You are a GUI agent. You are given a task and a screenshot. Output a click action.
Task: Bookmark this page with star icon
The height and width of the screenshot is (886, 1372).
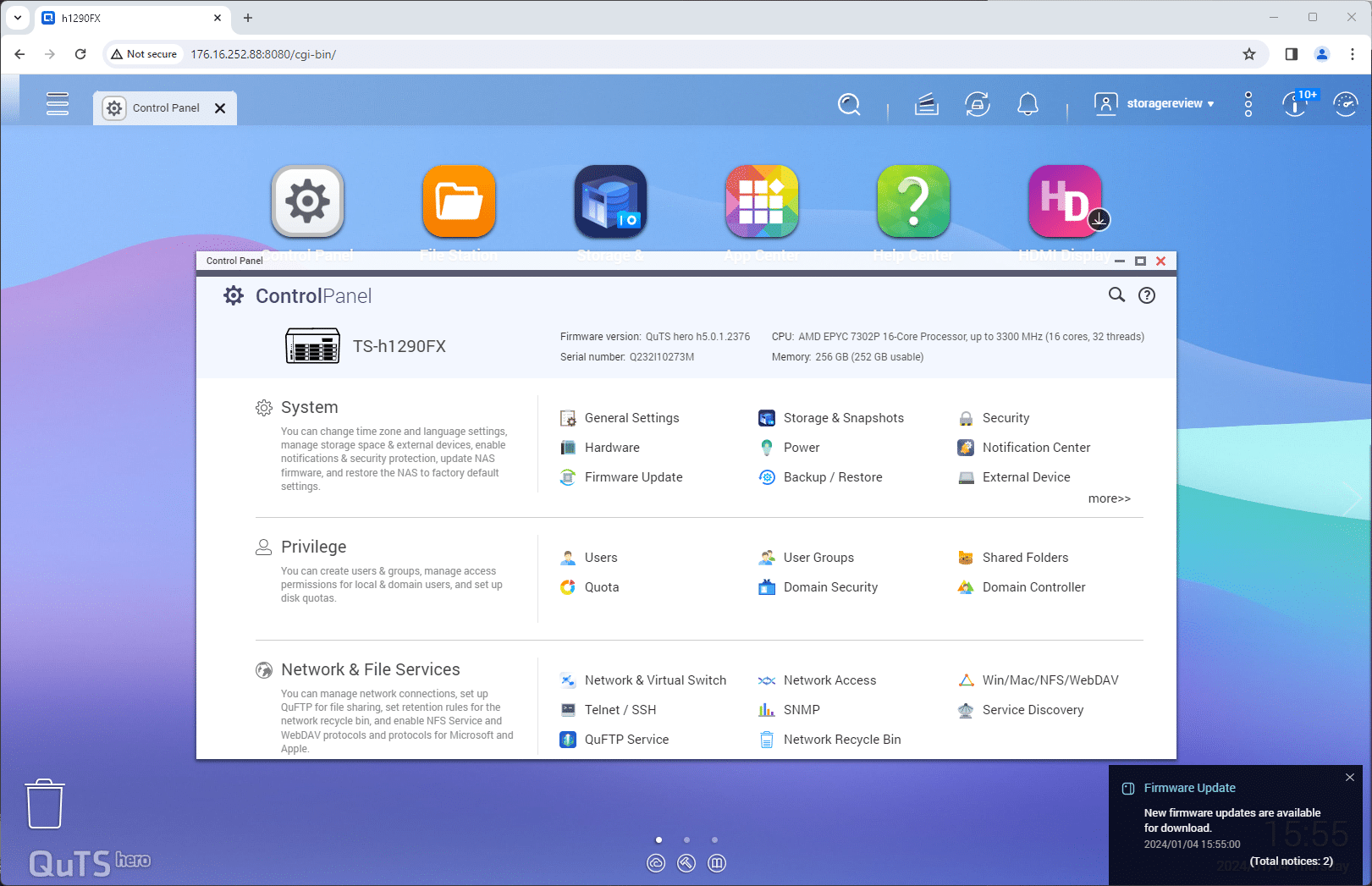1249,54
